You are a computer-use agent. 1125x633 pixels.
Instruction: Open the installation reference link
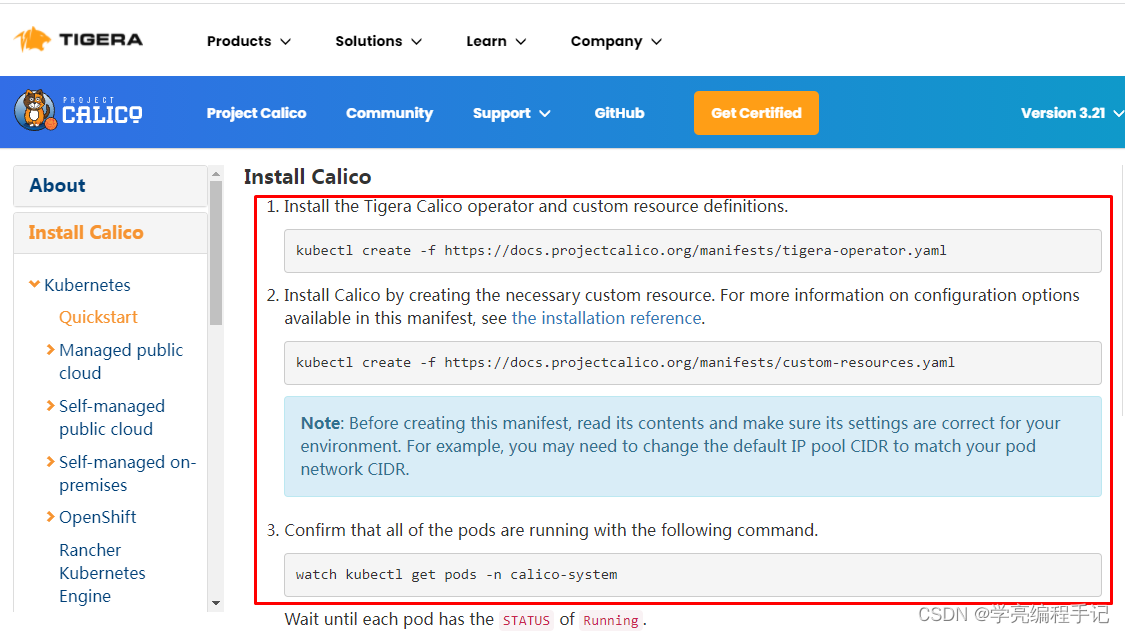point(606,318)
